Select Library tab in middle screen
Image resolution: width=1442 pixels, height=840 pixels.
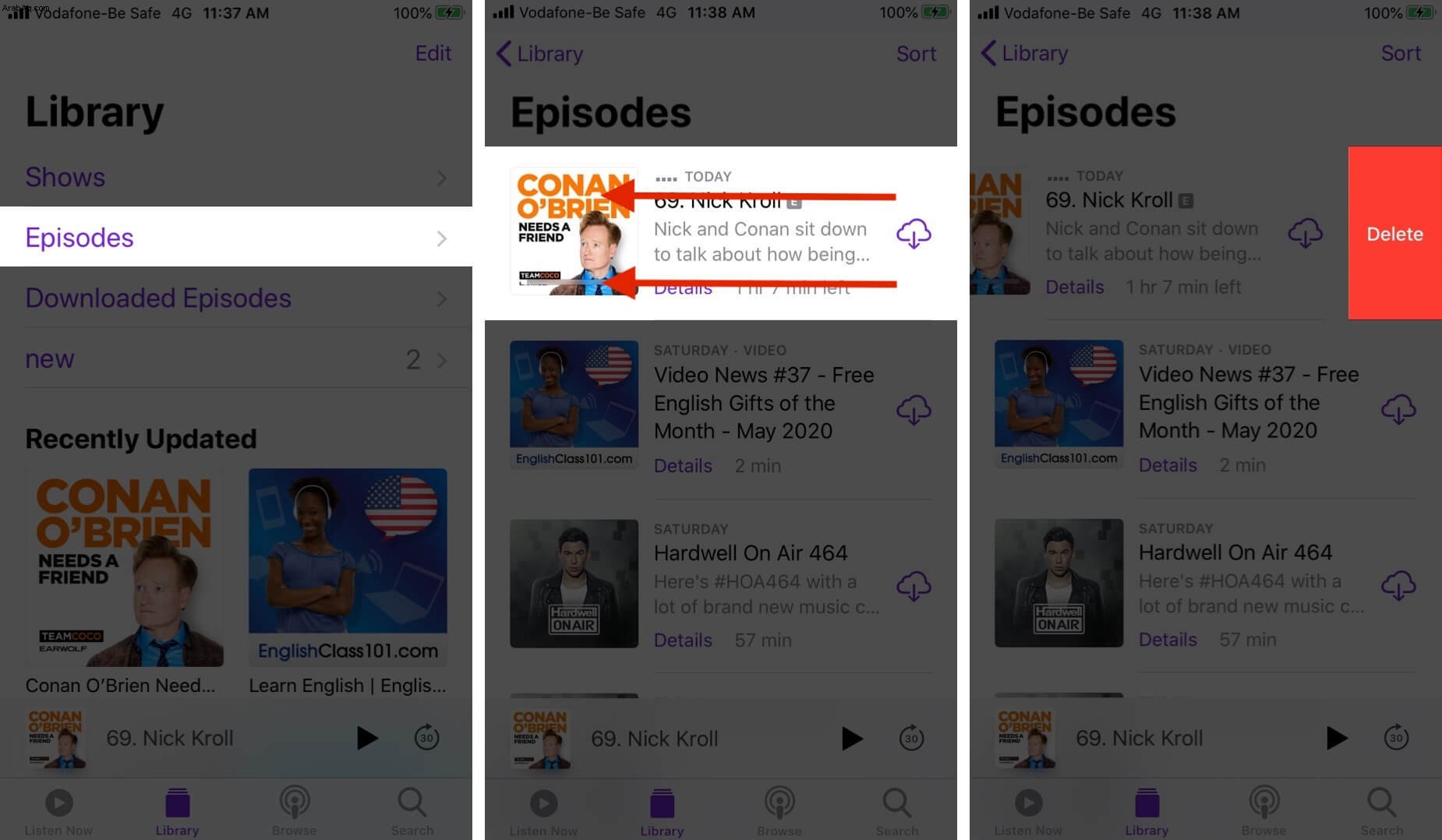[662, 812]
